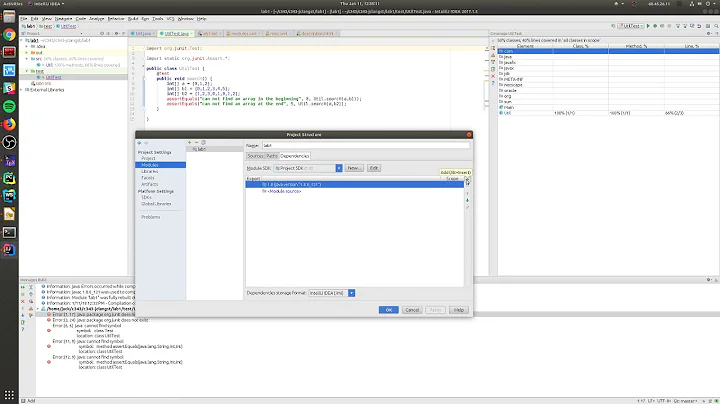This screenshot has width=720, height=404.
Task: Select the Dependencies tab
Action: point(295,156)
